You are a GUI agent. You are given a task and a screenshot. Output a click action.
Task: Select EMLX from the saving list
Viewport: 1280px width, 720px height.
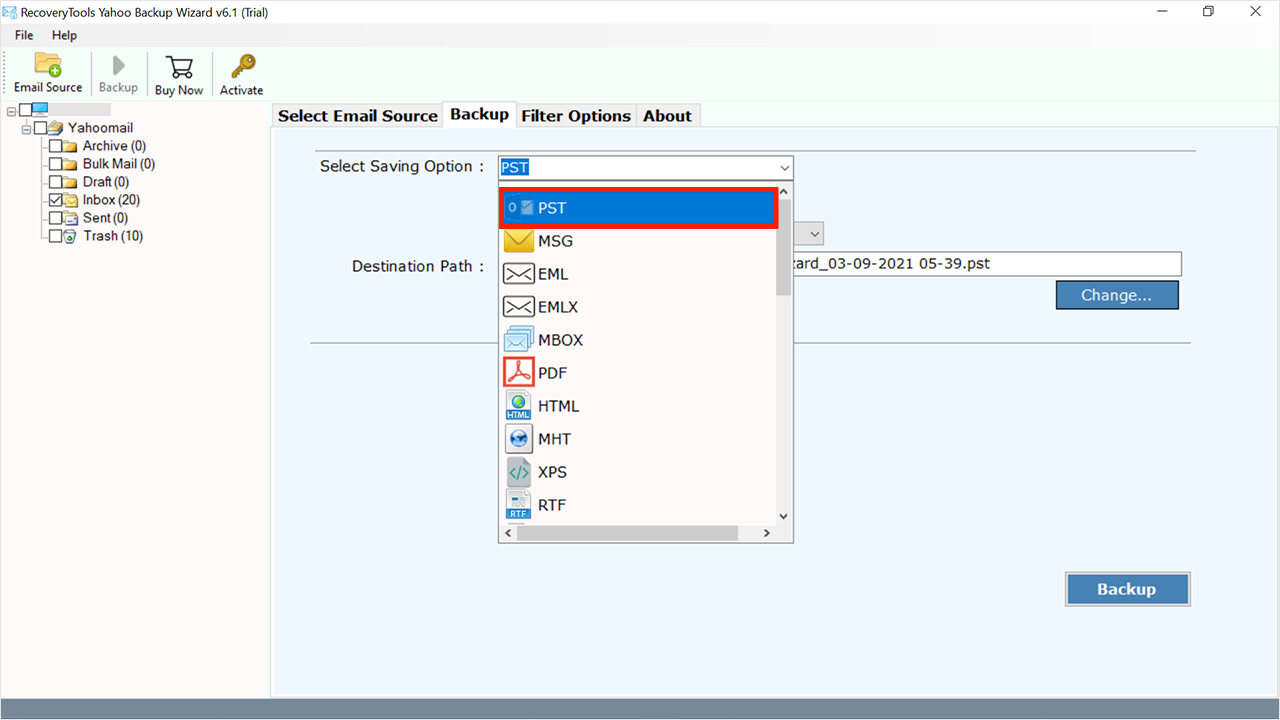[638, 307]
